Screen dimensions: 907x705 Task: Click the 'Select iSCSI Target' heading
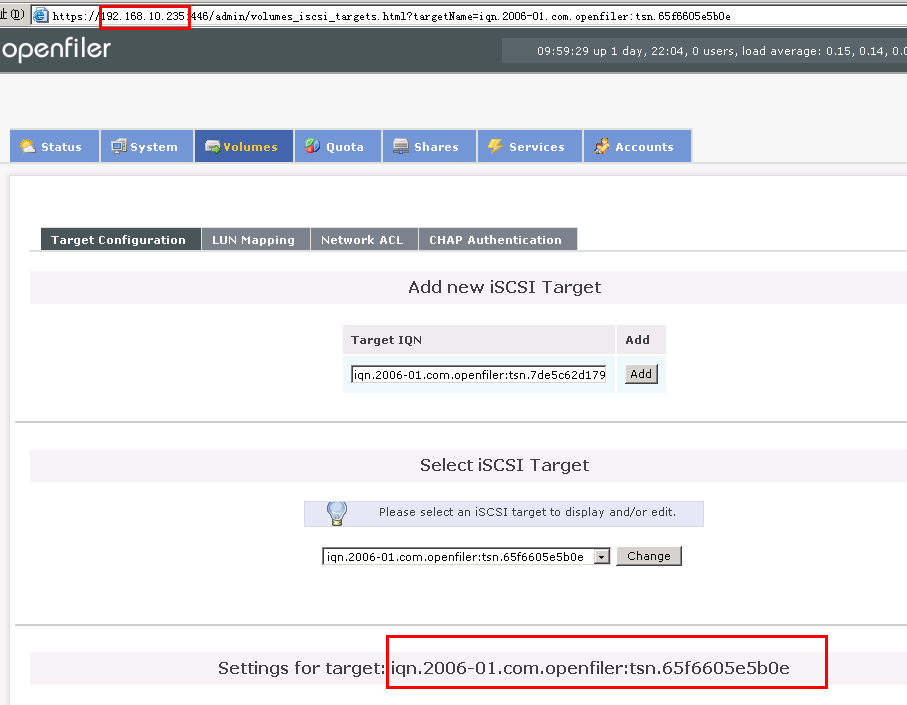click(x=504, y=465)
